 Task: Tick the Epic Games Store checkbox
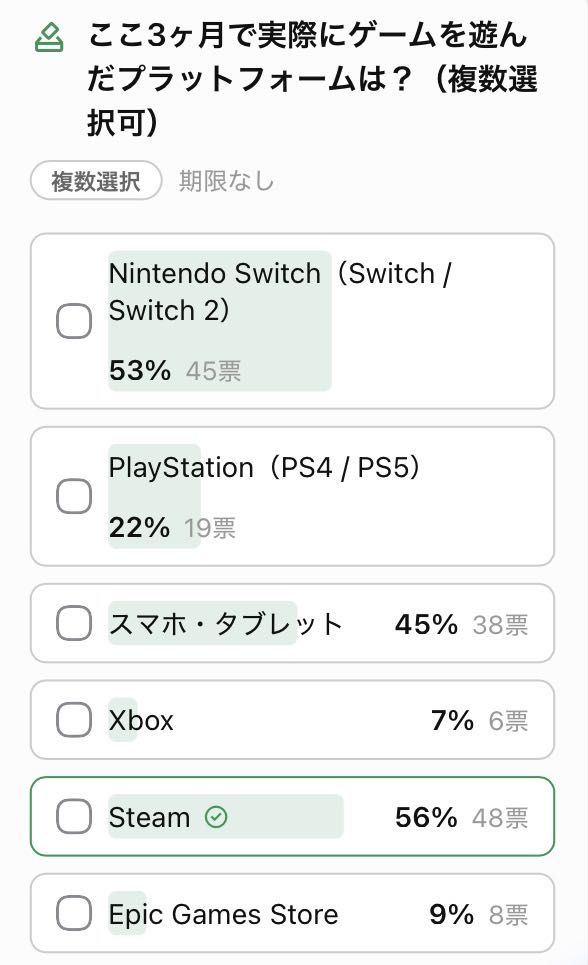(x=74, y=913)
